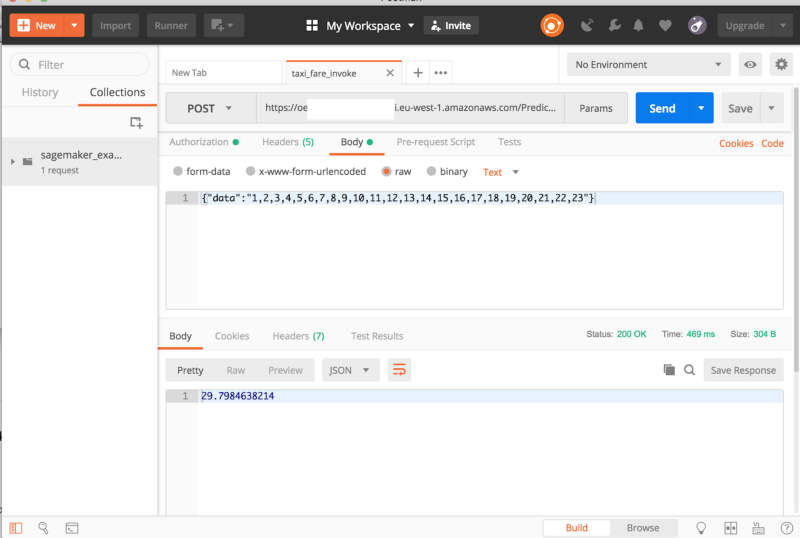Image resolution: width=800 pixels, height=538 pixels.
Task: Open the POST method dropdown
Action: coord(209,108)
